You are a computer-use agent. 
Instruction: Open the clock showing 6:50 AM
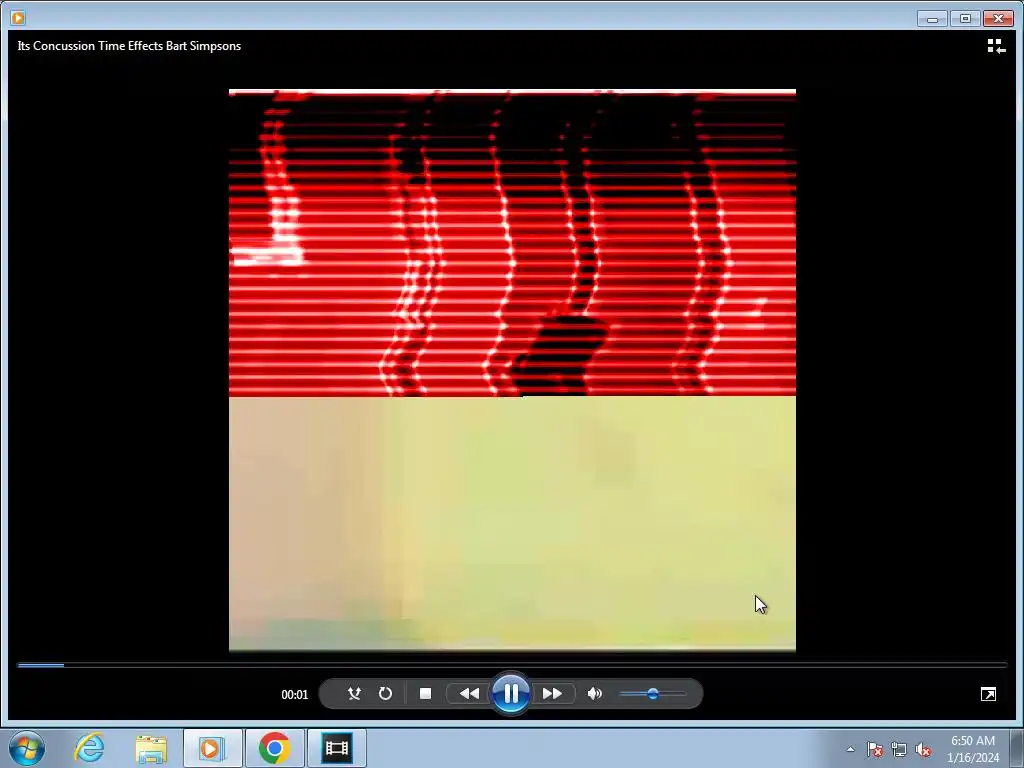point(973,748)
